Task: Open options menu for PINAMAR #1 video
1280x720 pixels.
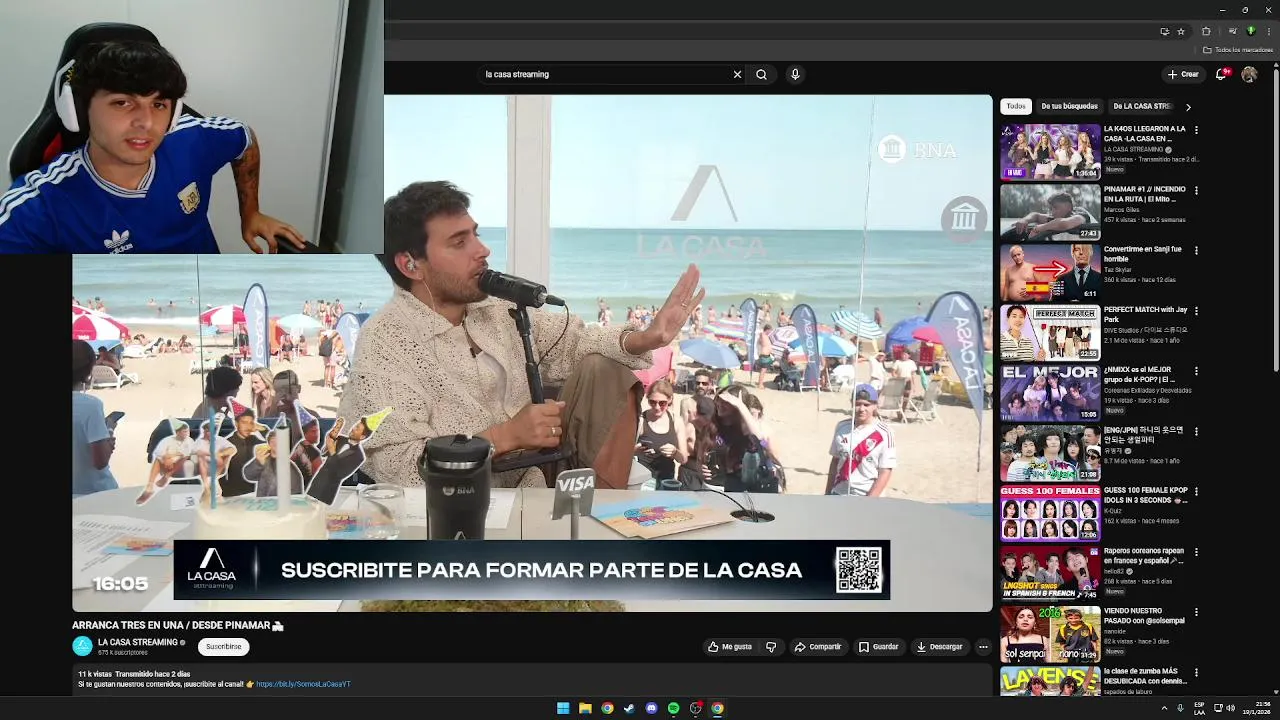Action: click(1196, 190)
